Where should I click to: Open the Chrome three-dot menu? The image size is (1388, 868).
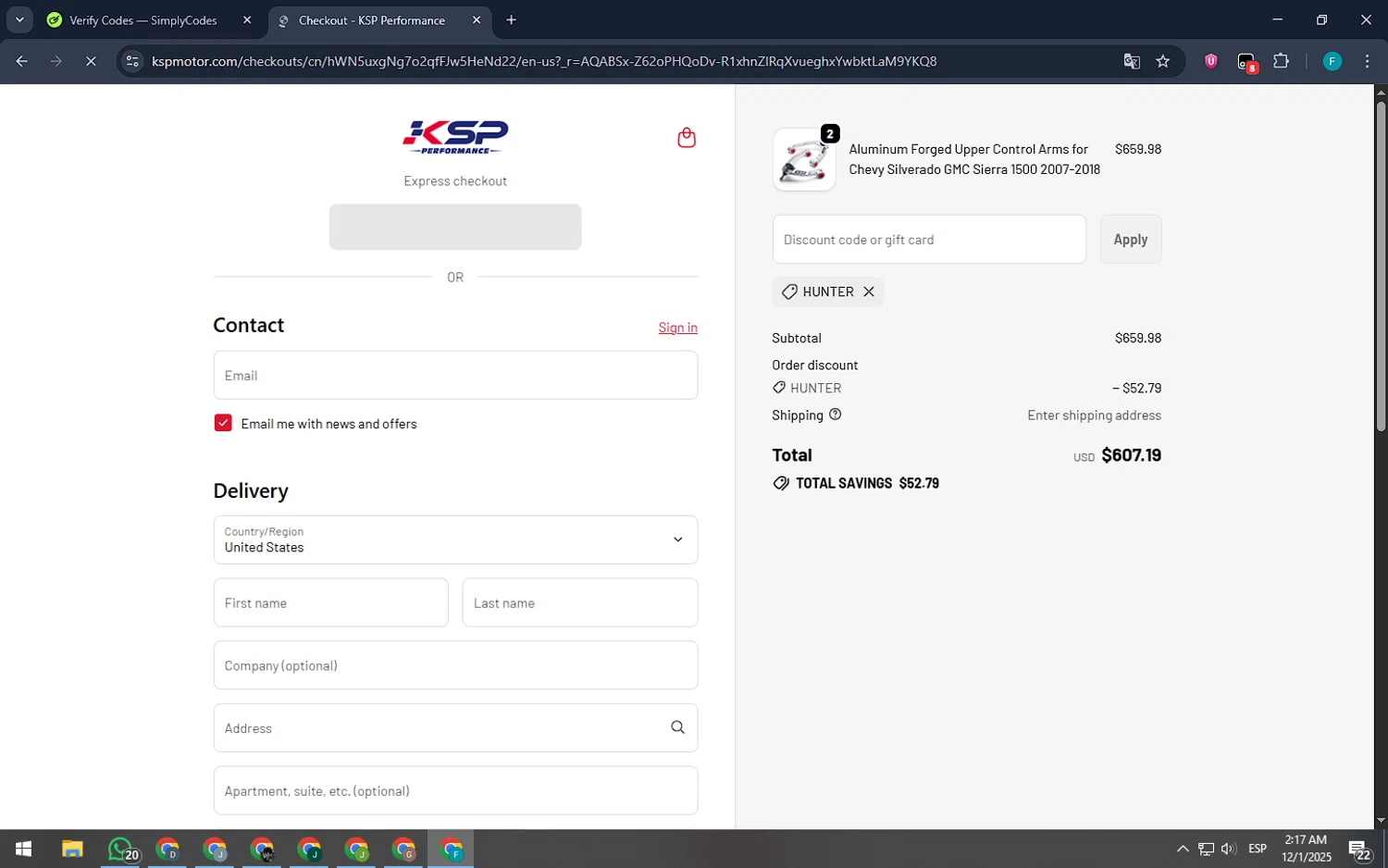click(1367, 61)
